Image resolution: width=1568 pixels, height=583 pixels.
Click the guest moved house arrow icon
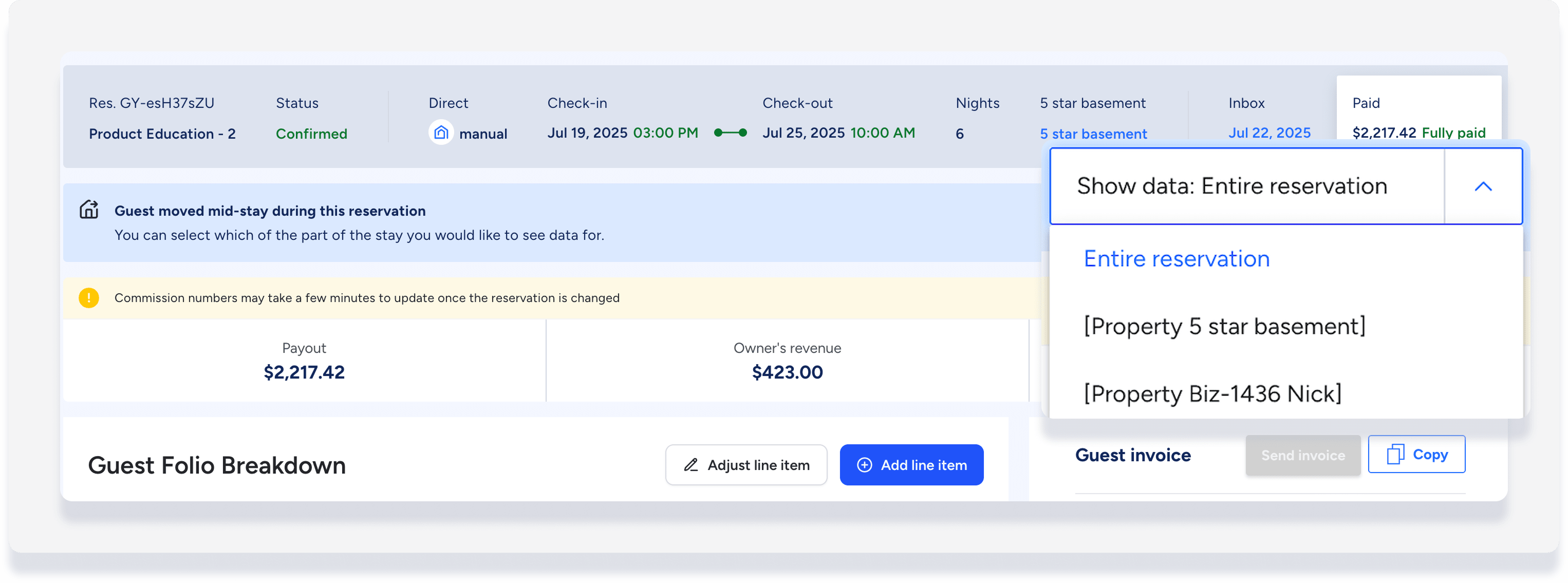click(x=89, y=210)
